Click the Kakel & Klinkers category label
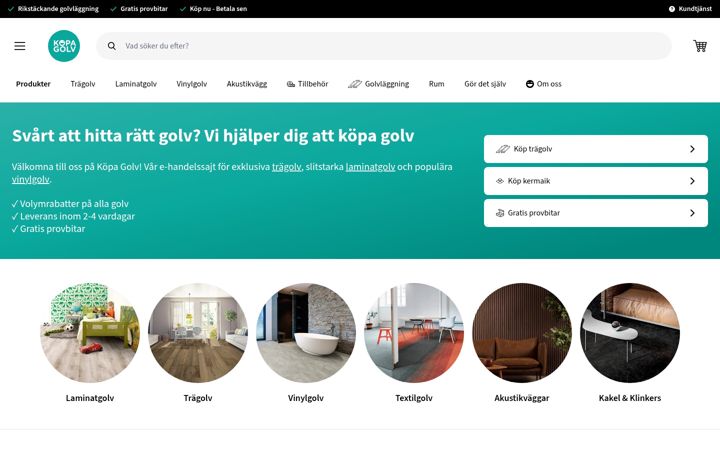This screenshot has height=450, width=720. (x=630, y=398)
